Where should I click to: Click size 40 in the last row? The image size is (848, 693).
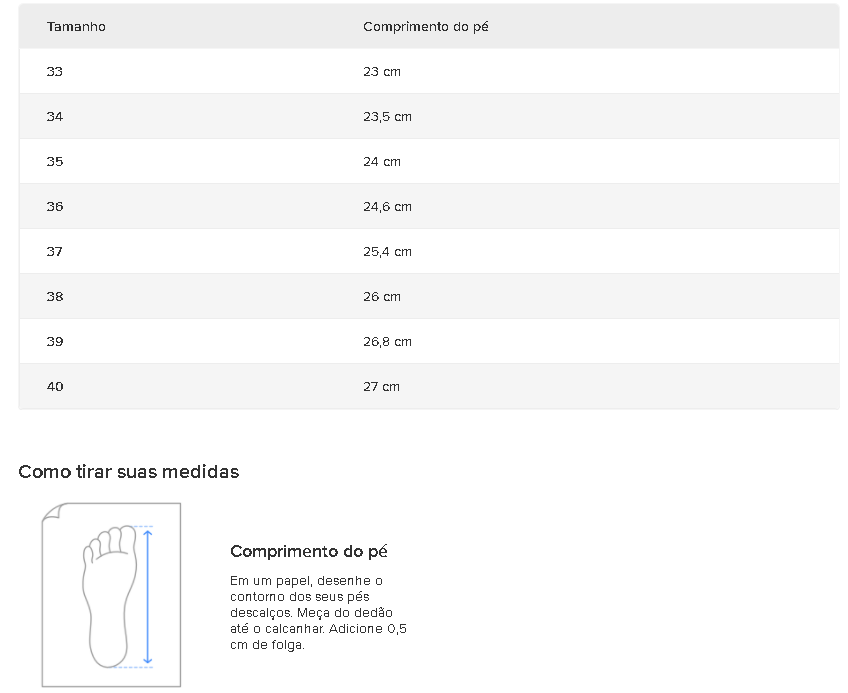pos(55,386)
